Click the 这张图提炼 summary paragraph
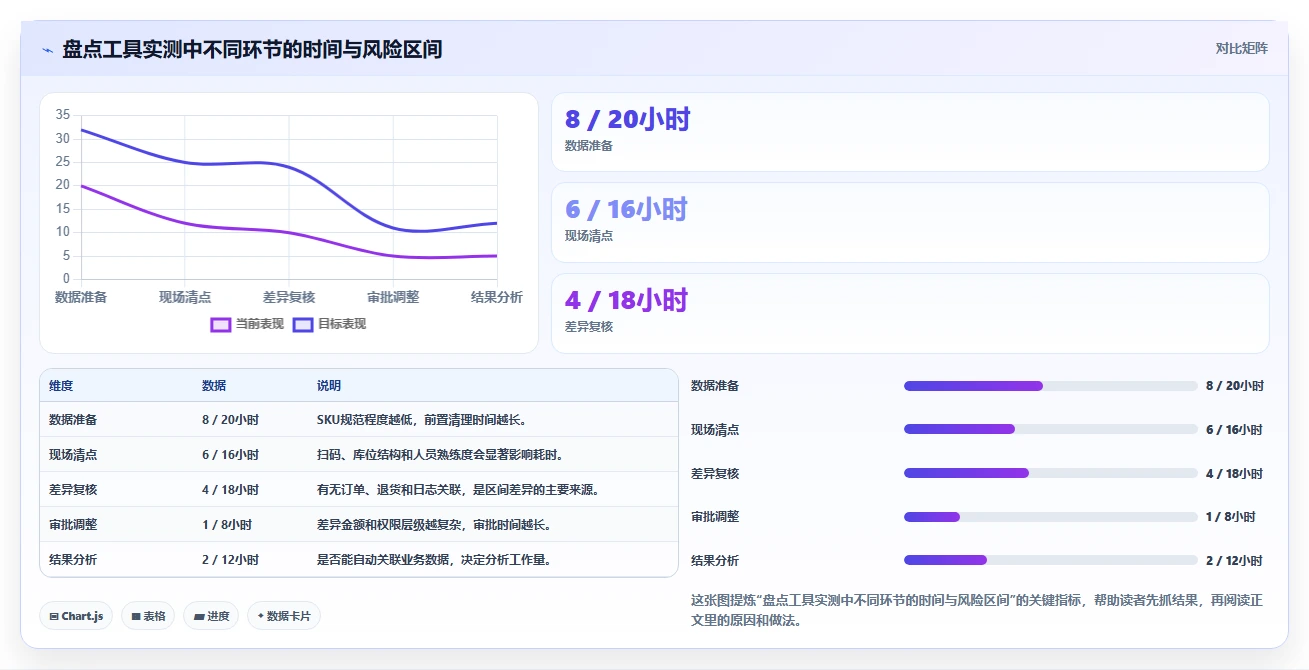 point(977,610)
